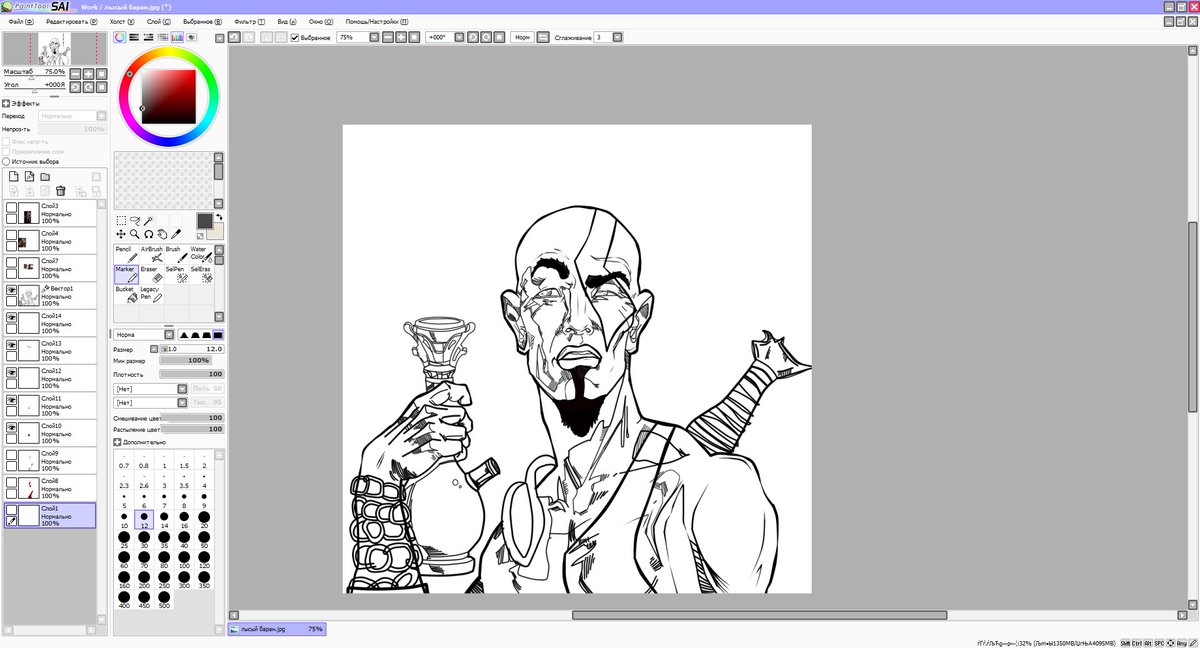Open the Сглаживание stabilizer dropdown
The width and height of the screenshot is (1200, 648).
click(x=617, y=37)
